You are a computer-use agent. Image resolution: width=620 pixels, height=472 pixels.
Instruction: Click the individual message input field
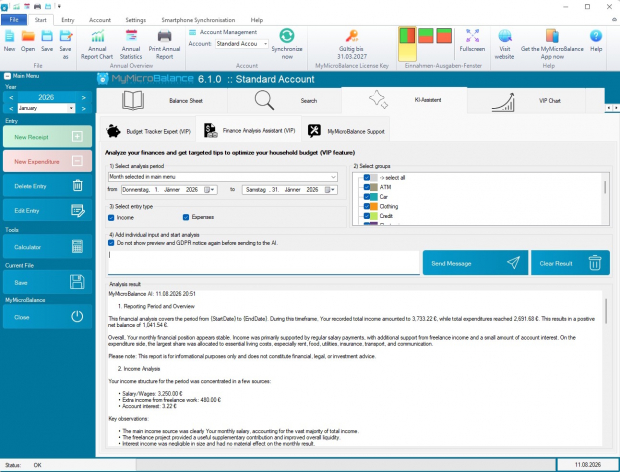(264, 262)
